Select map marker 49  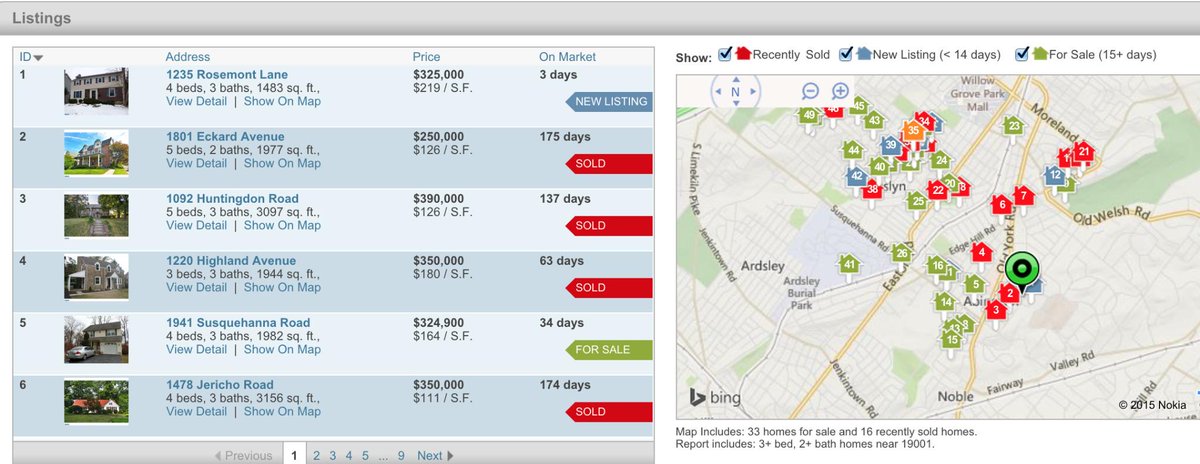pos(810,116)
